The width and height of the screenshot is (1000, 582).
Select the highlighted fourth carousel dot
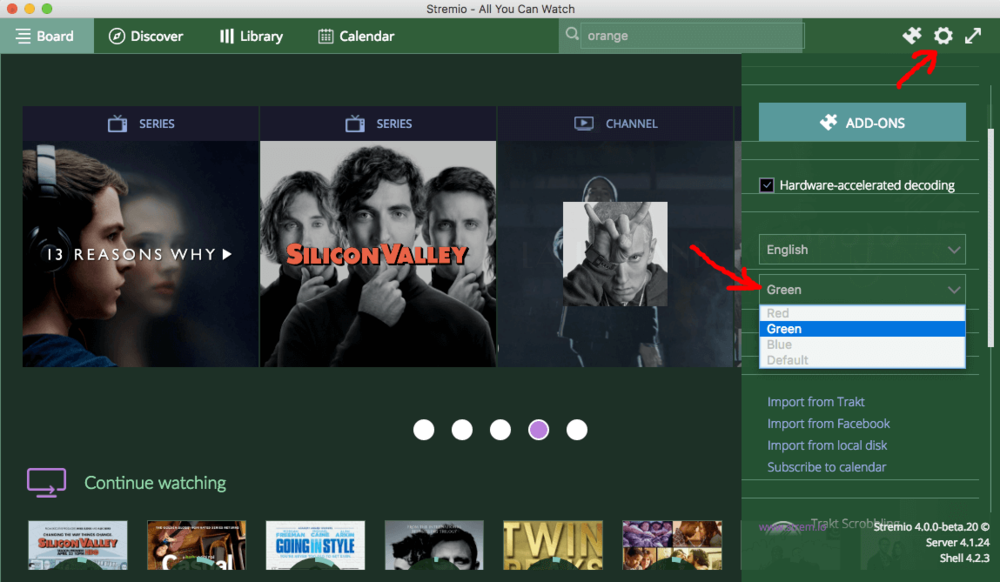[x=538, y=430]
